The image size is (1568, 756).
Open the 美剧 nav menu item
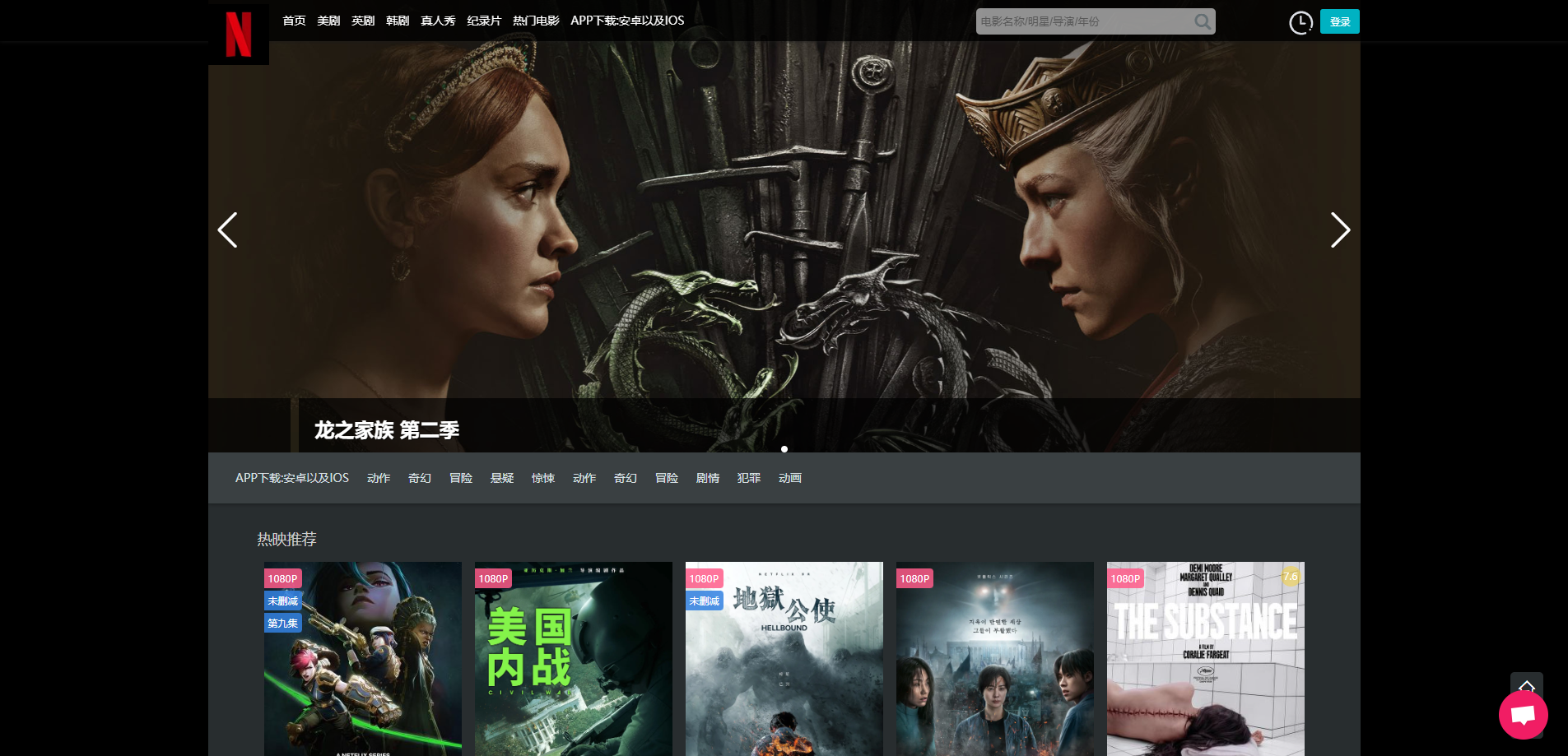tap(328, 21)
